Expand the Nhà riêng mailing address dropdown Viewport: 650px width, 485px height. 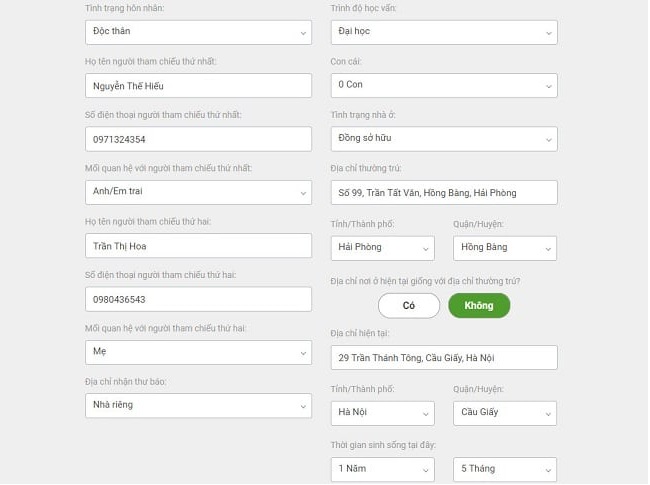click(197, 405)
